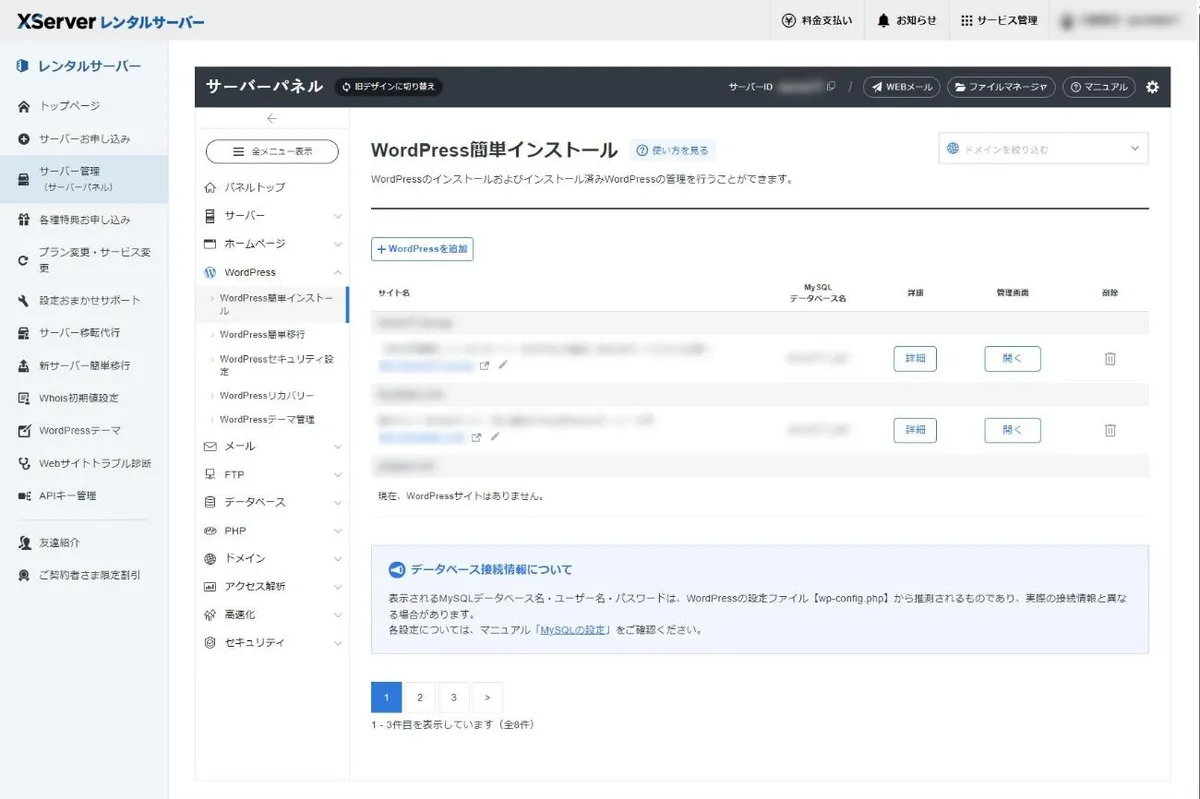
Task: Open プラン変更・サービス変更 sidebar item
Action: pos(84,260)
